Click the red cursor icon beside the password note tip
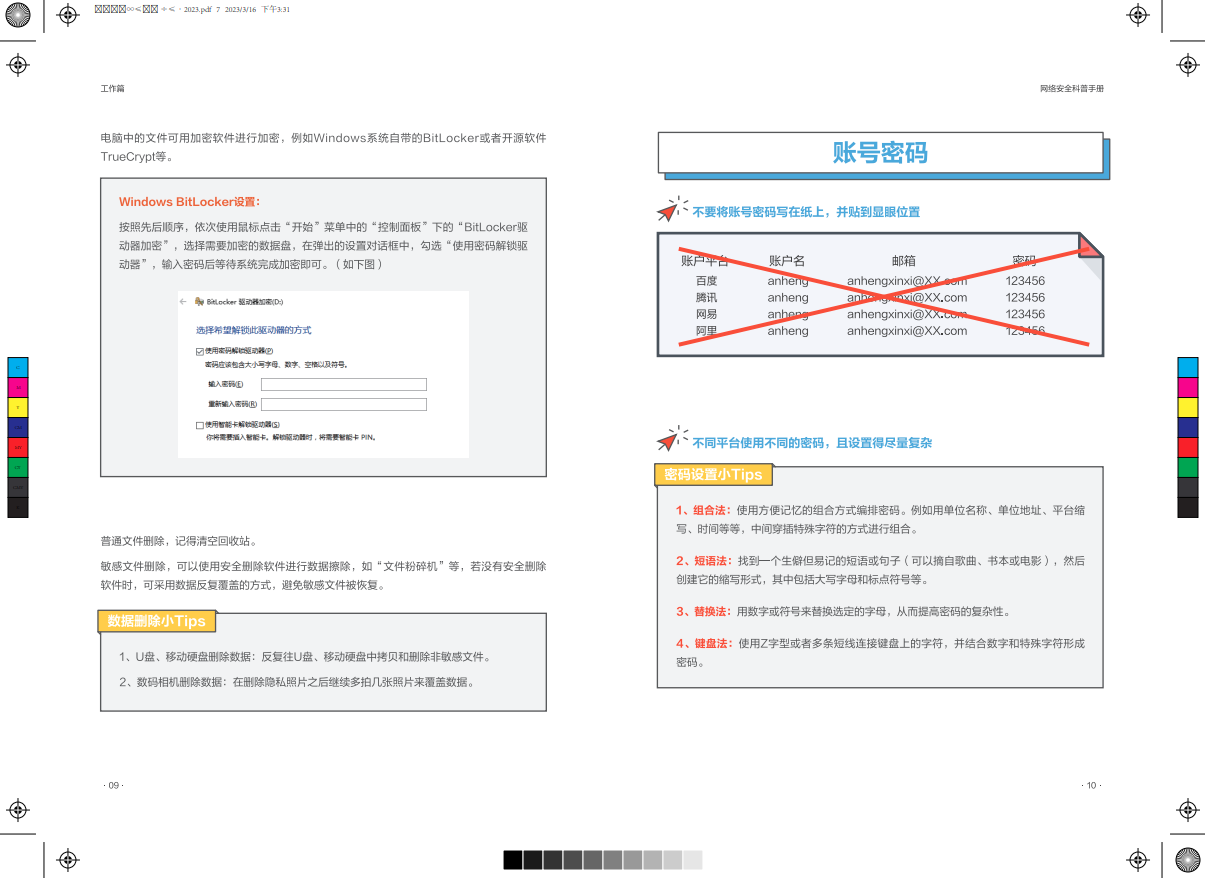1205x878 pixels. [669, 210]
